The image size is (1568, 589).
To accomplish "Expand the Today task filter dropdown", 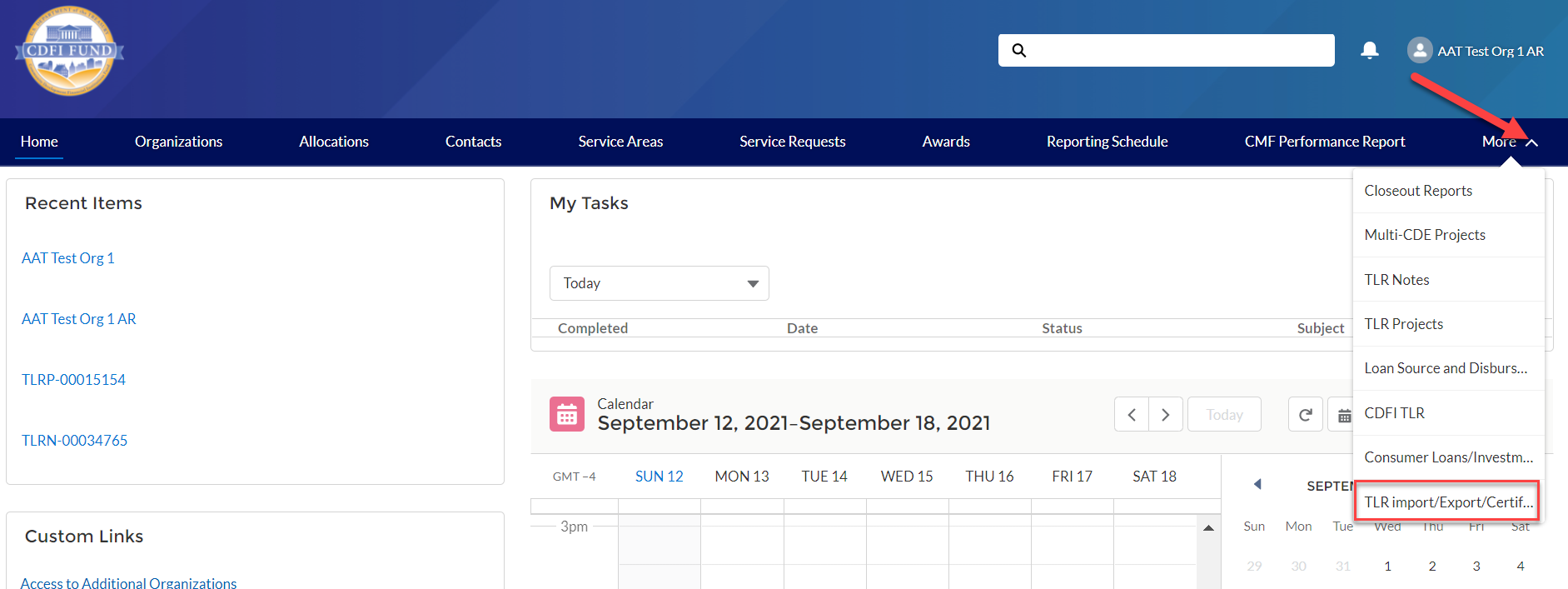I will coord(659,283).
